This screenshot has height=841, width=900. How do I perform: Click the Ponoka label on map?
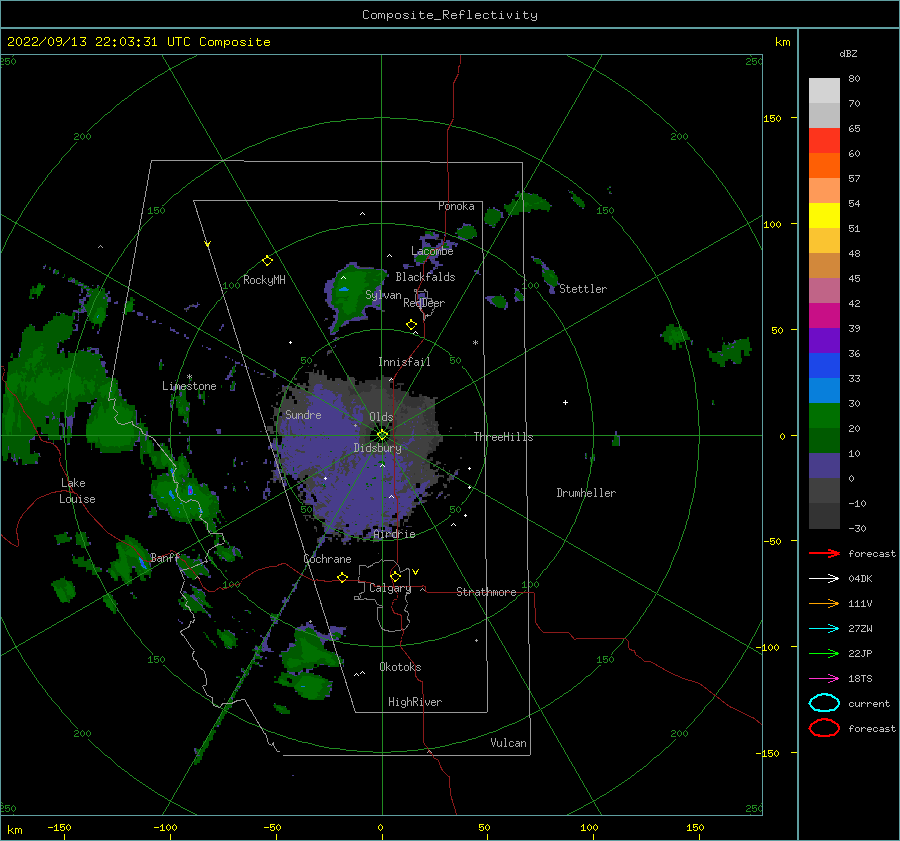pos(456,206)
